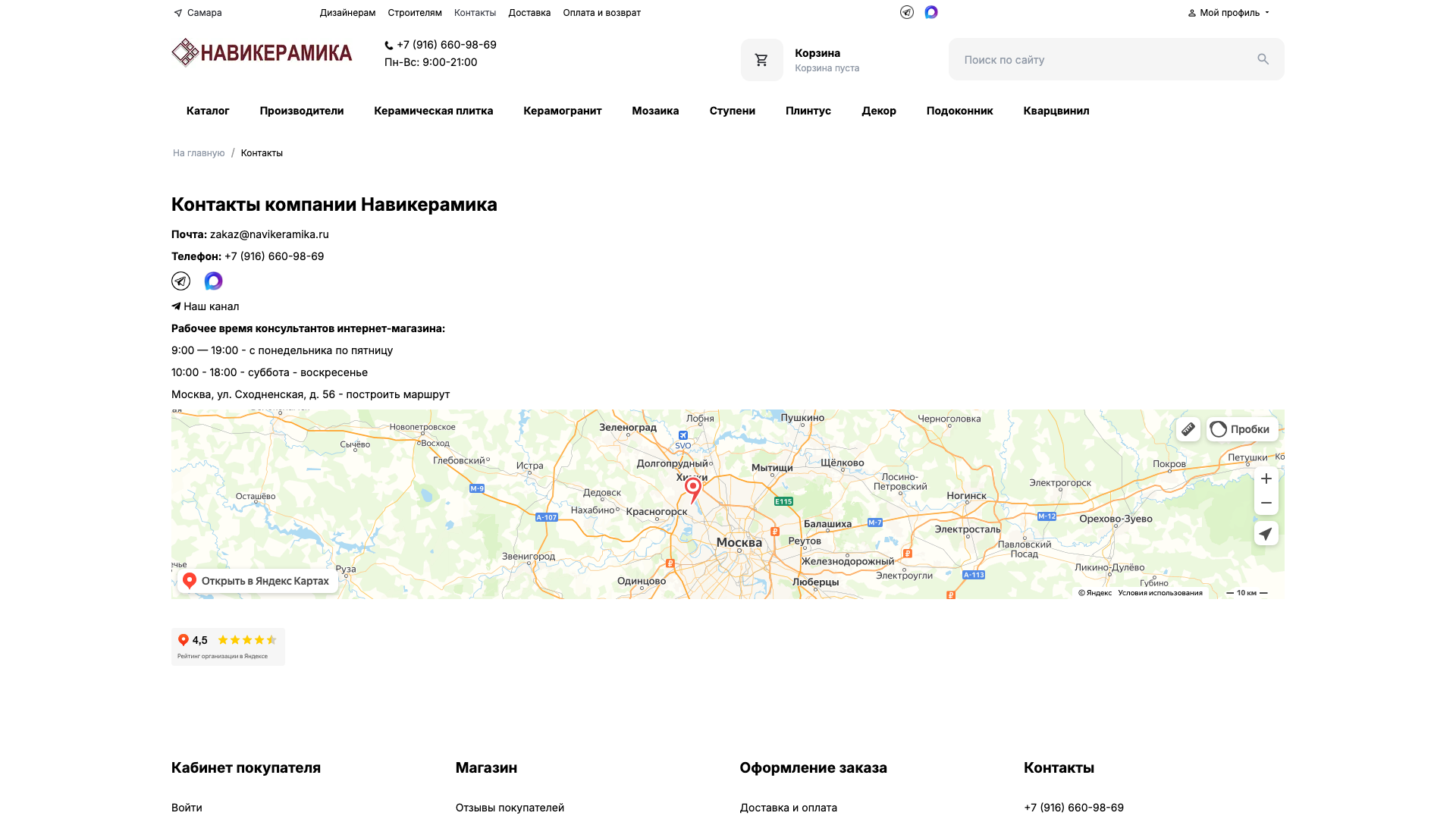Click the footer phone number
The height and width of the screenshot is (819, 1456).
tap(1074, 808)
